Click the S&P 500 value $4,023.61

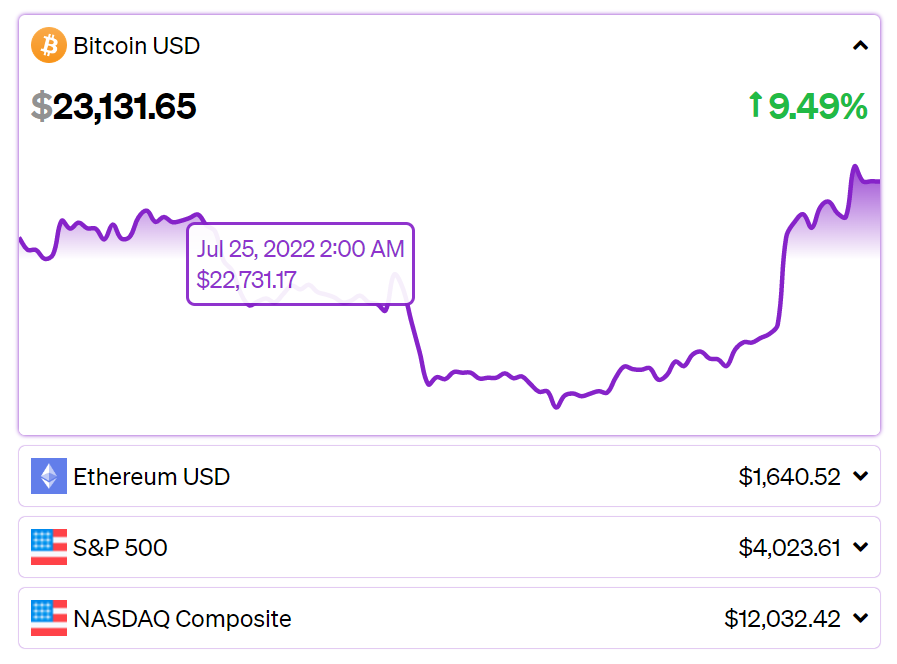click(x=789, y=548)
